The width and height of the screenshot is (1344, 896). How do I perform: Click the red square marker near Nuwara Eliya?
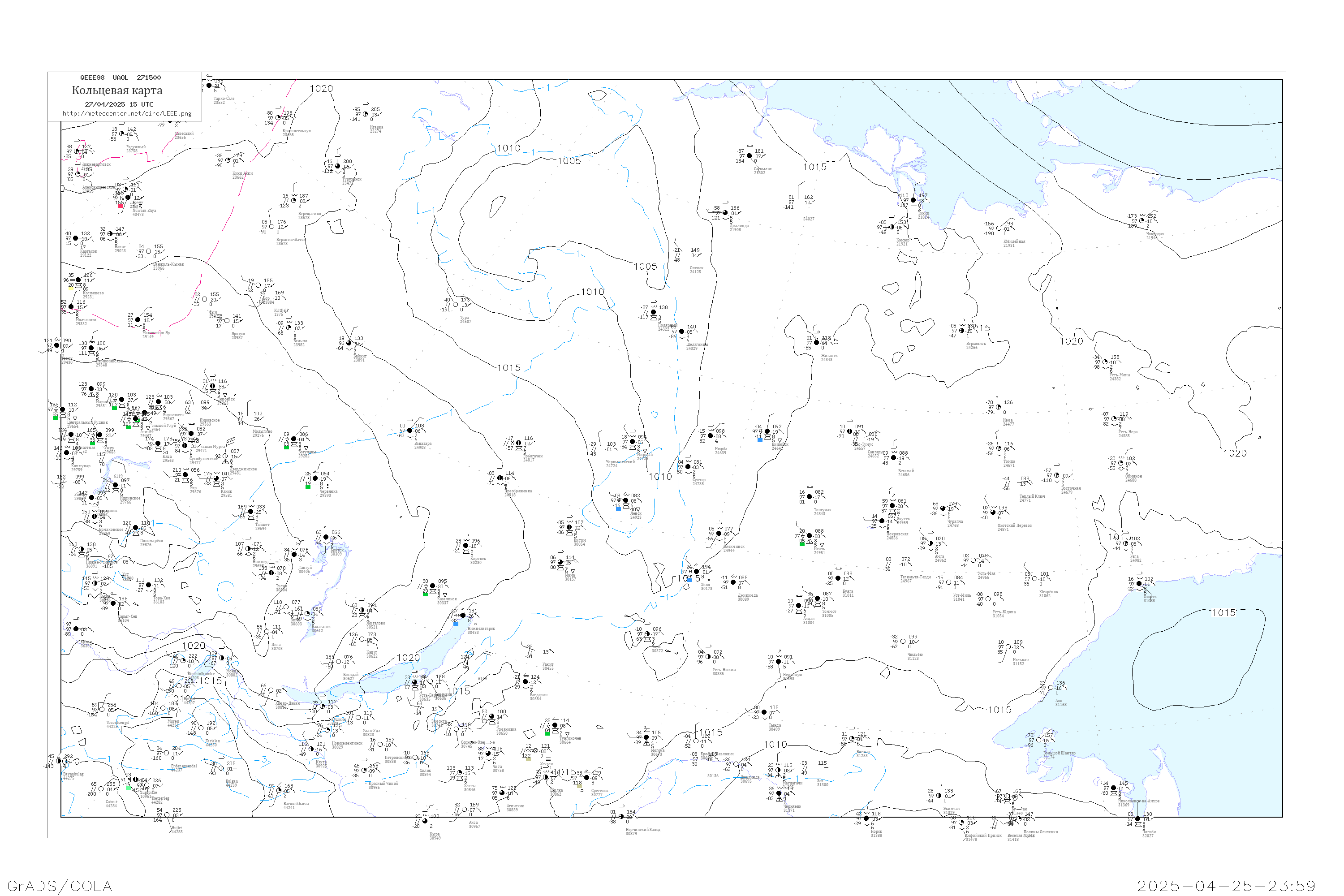[x=121, y=206]
